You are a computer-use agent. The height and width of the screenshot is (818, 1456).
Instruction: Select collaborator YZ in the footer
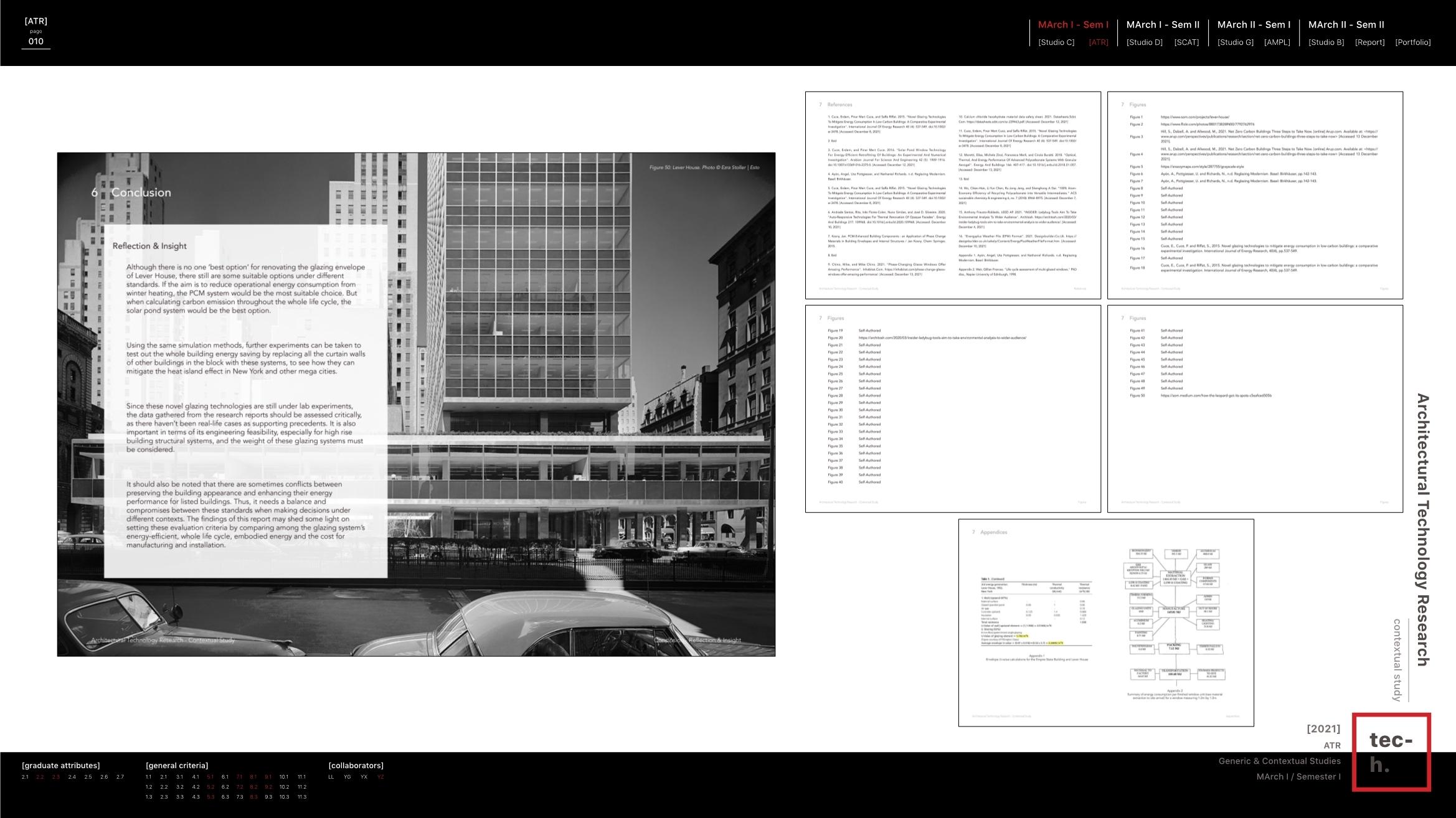coord(381,777)
